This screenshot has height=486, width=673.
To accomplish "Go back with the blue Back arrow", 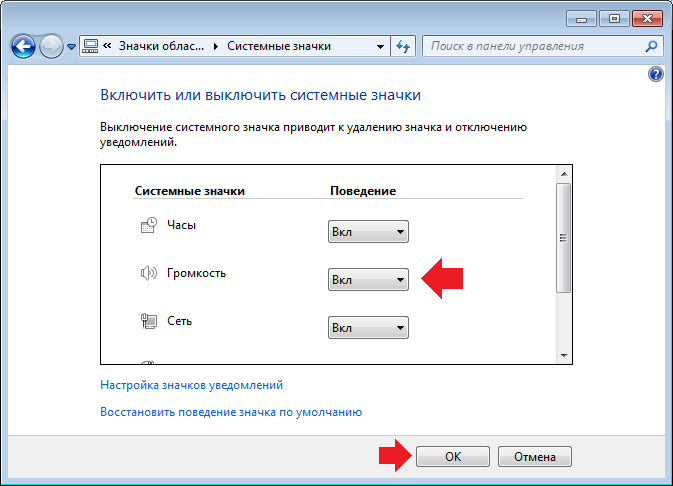I will 23,46.
